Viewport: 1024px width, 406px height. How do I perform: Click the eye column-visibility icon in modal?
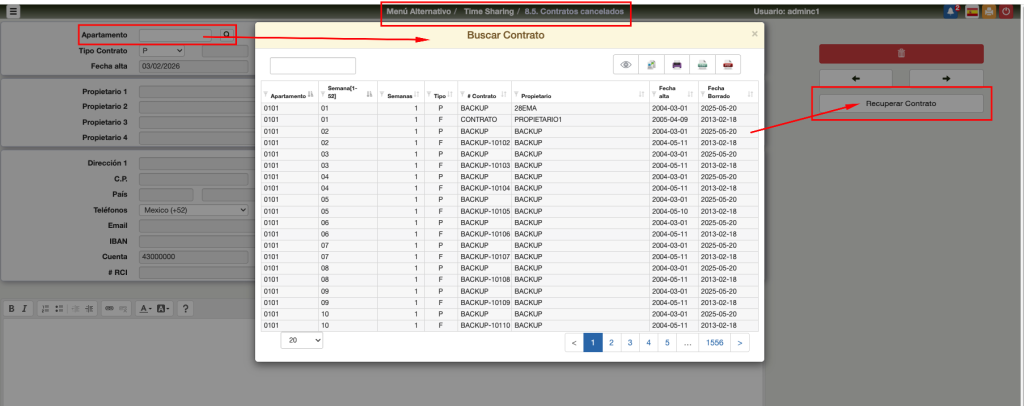626,65
